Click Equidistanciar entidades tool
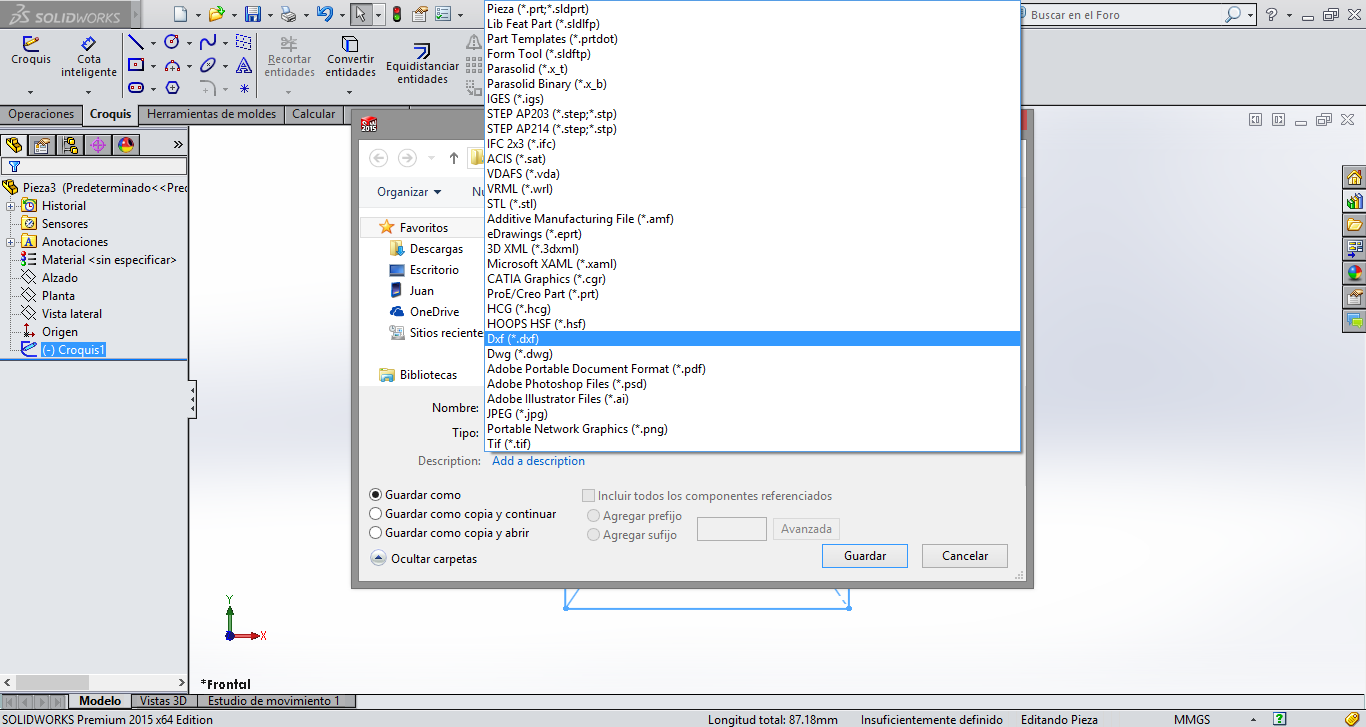 [422, 64]
